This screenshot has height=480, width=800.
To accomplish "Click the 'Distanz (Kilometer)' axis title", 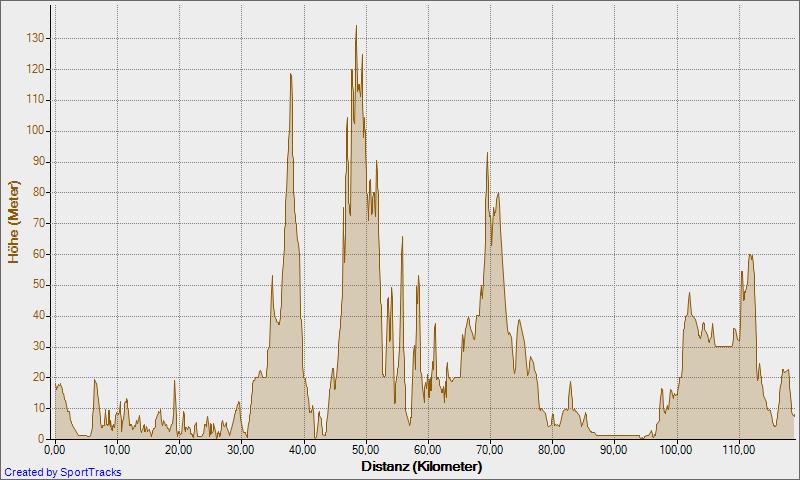I will pos(421,466).
